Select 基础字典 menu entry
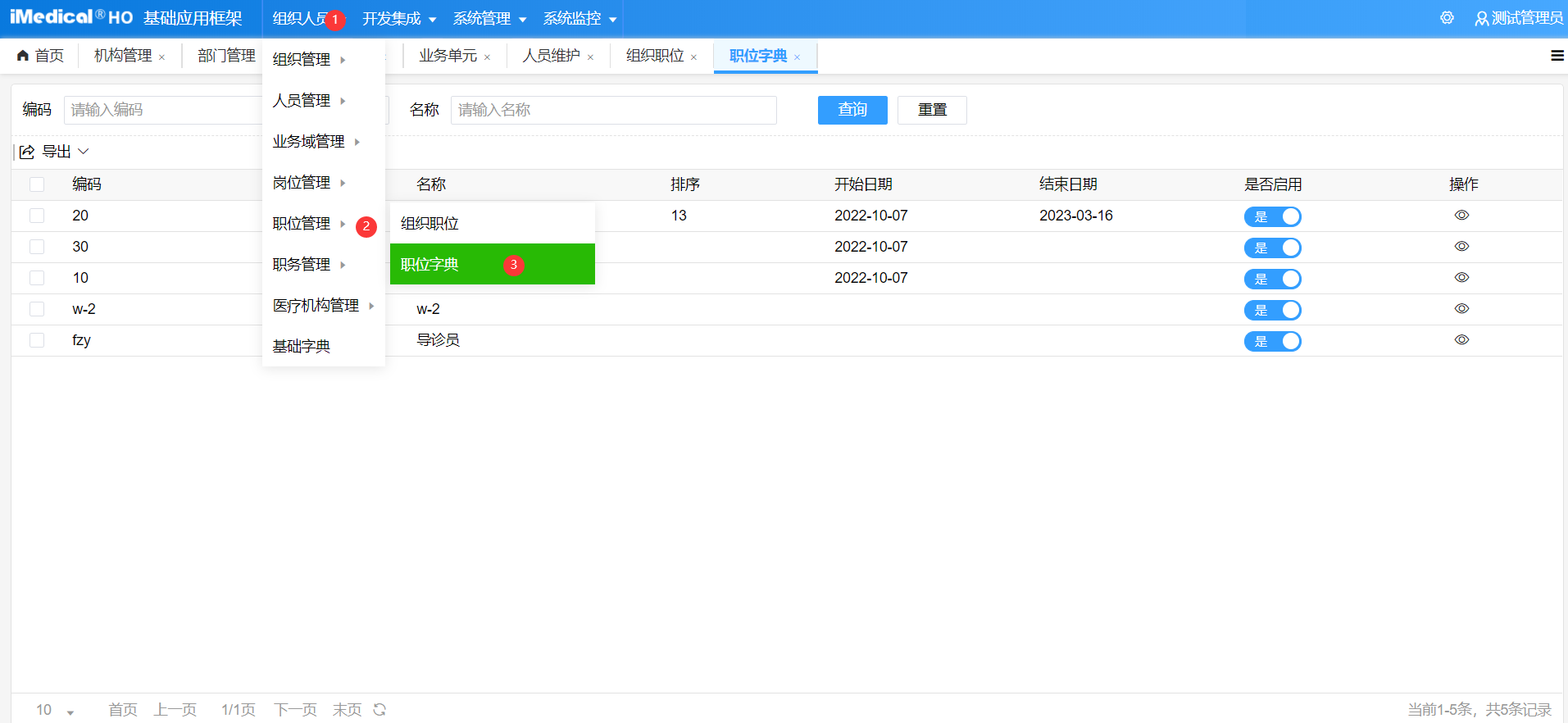Viewport: 1568px width, 723px height. click(x=324, y=347)
